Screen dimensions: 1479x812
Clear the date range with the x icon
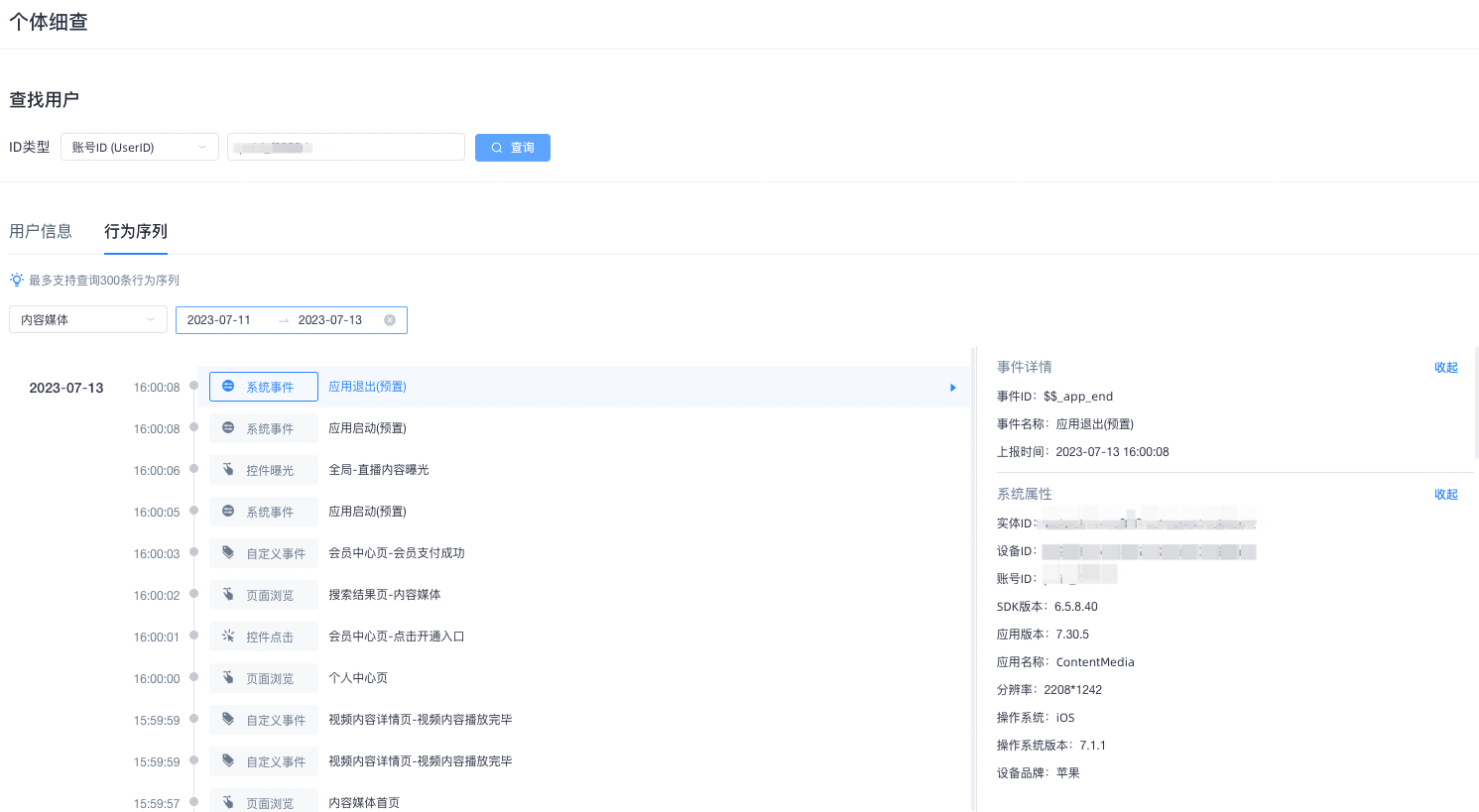pos(390,320)
